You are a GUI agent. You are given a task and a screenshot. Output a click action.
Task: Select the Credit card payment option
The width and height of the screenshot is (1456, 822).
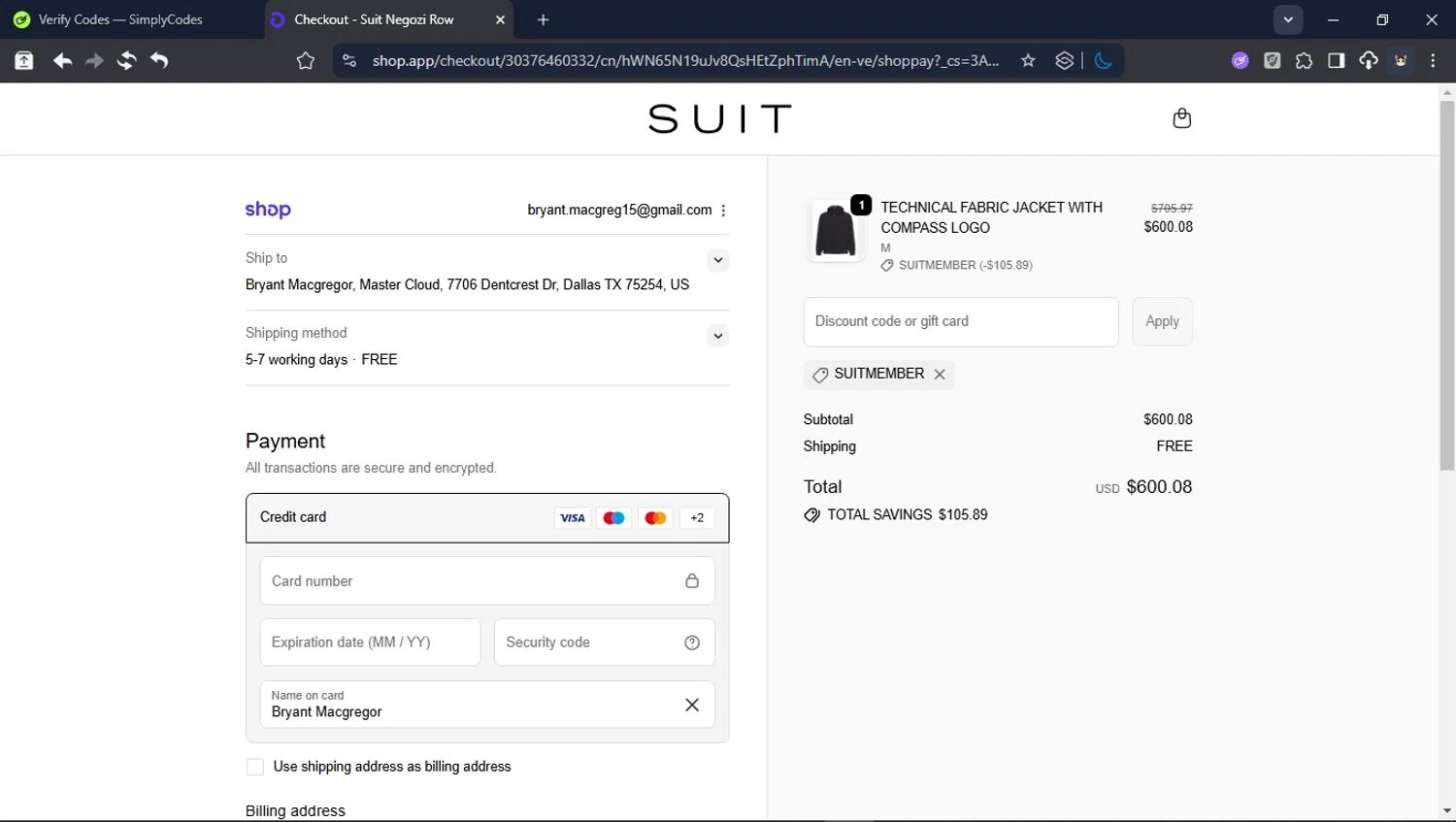[487, 517]
